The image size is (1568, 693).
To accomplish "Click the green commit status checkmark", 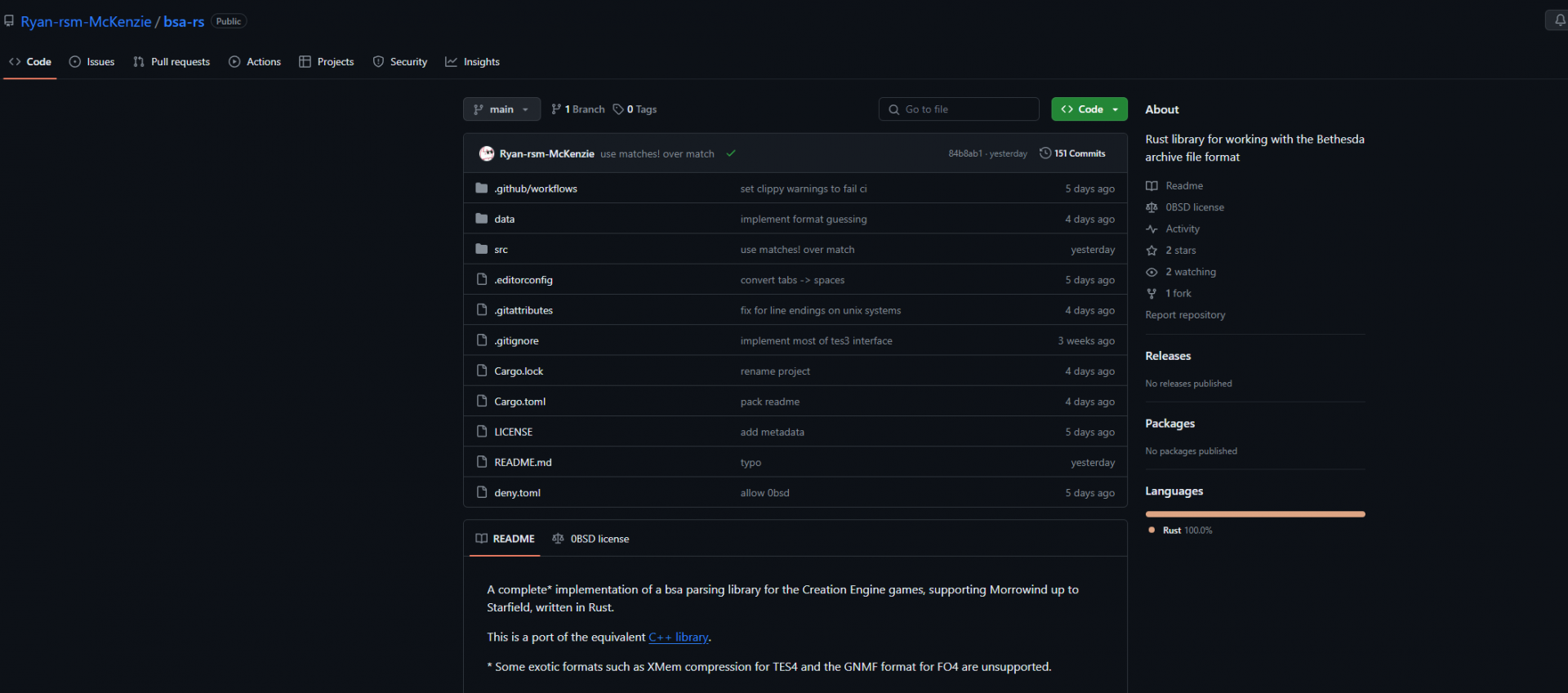I will pyautogui.click(x=731, y=153).
